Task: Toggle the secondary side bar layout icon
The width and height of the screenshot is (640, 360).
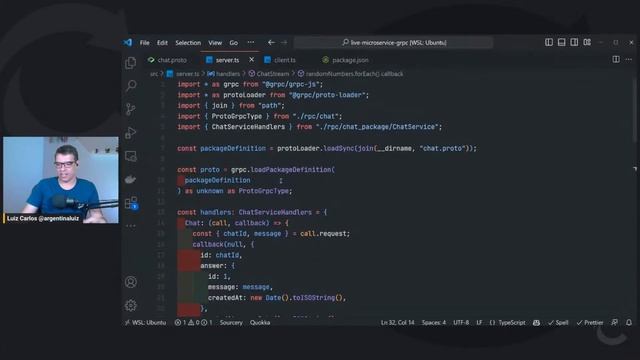Action: pos(574,42)
